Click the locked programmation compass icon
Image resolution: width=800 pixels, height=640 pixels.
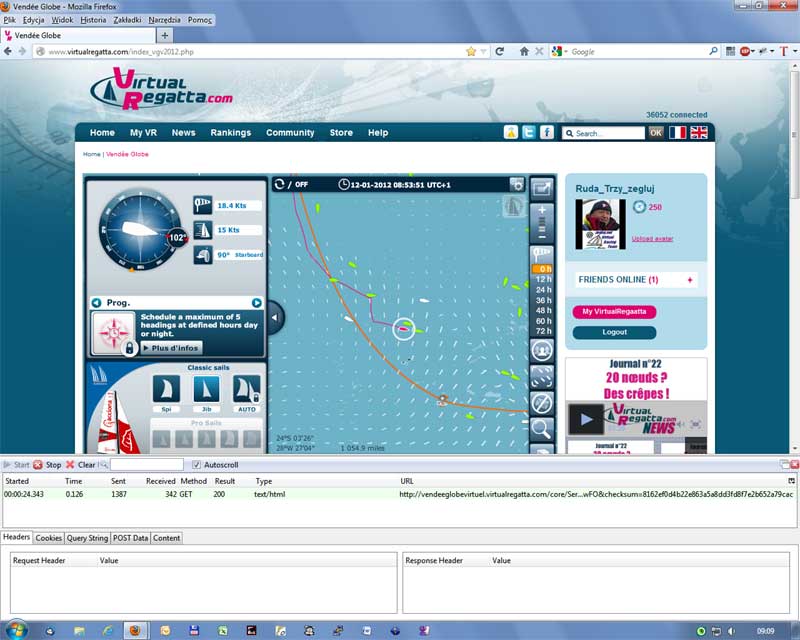click(113, 333)
